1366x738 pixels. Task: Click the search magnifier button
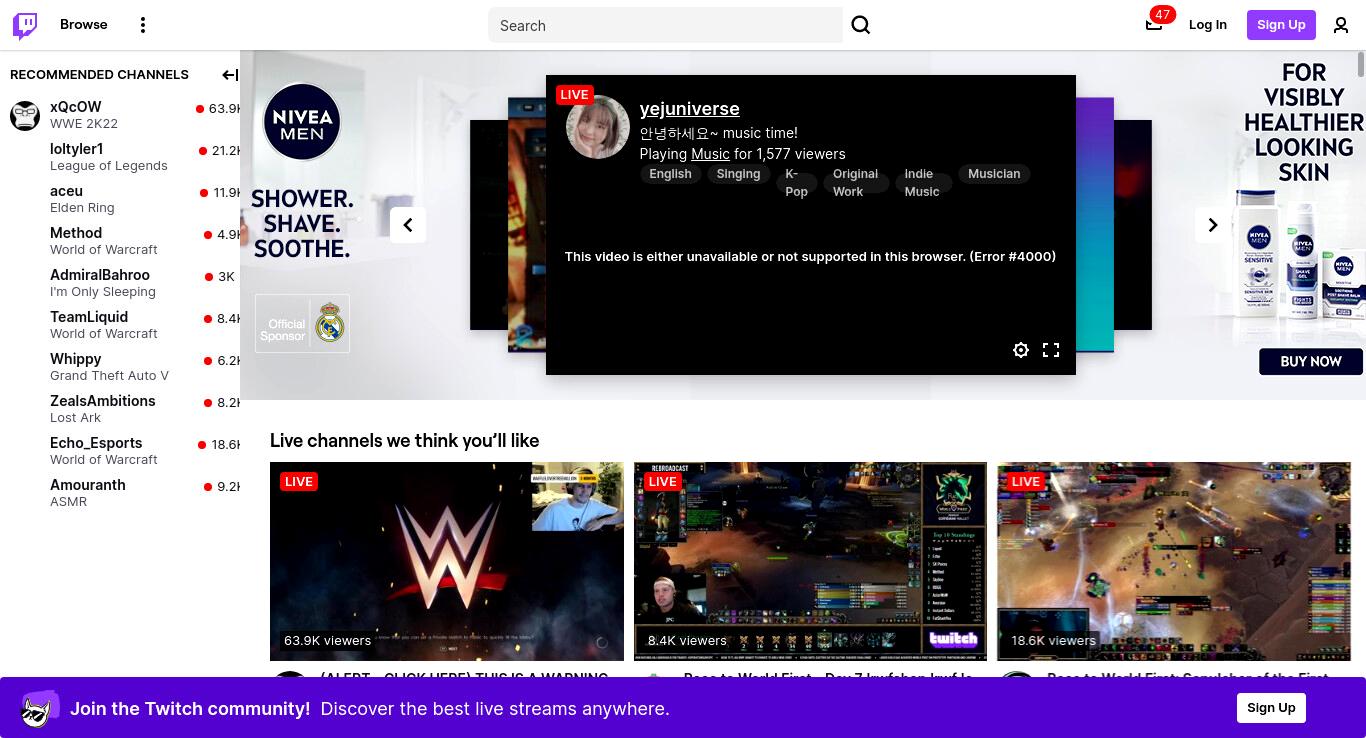[861, 25]
